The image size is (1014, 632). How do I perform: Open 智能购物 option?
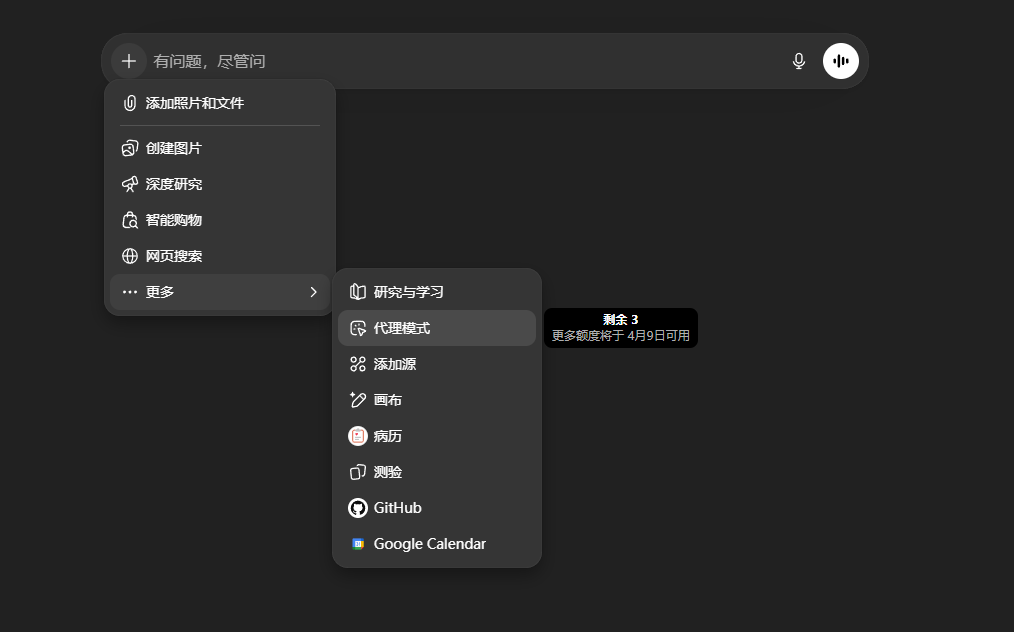pyautogui.click(x=220, y=220)
